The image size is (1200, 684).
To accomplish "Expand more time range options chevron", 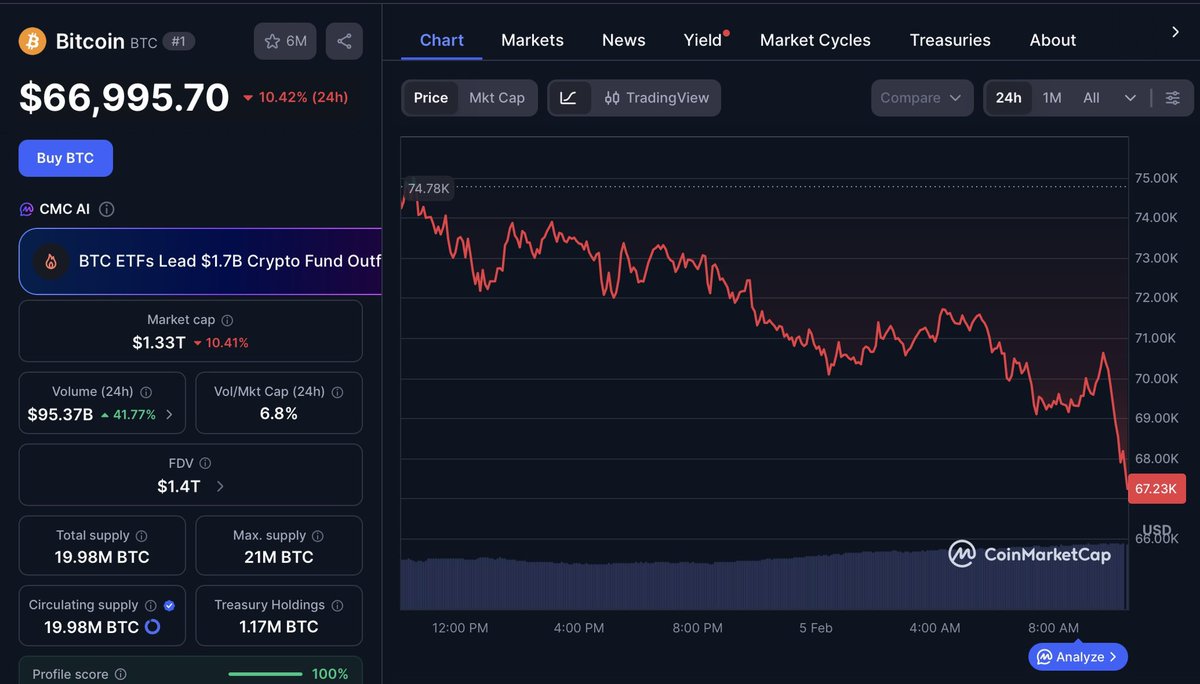I will 1130,98.
